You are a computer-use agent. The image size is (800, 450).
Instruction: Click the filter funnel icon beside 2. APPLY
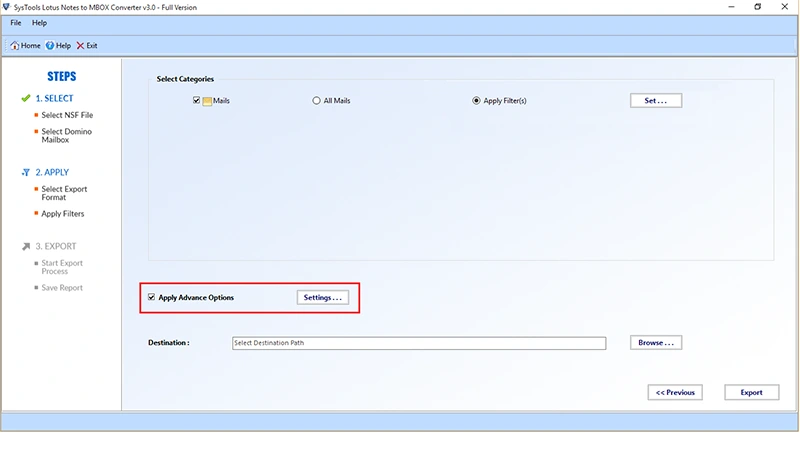point(26,172)
